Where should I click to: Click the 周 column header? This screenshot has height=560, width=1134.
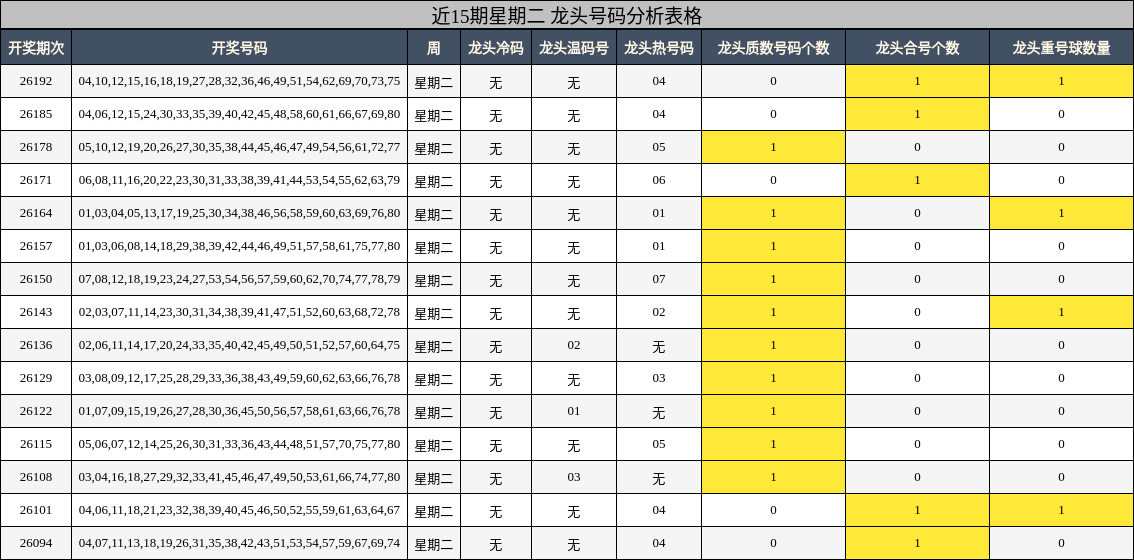(x=433, y=48)
